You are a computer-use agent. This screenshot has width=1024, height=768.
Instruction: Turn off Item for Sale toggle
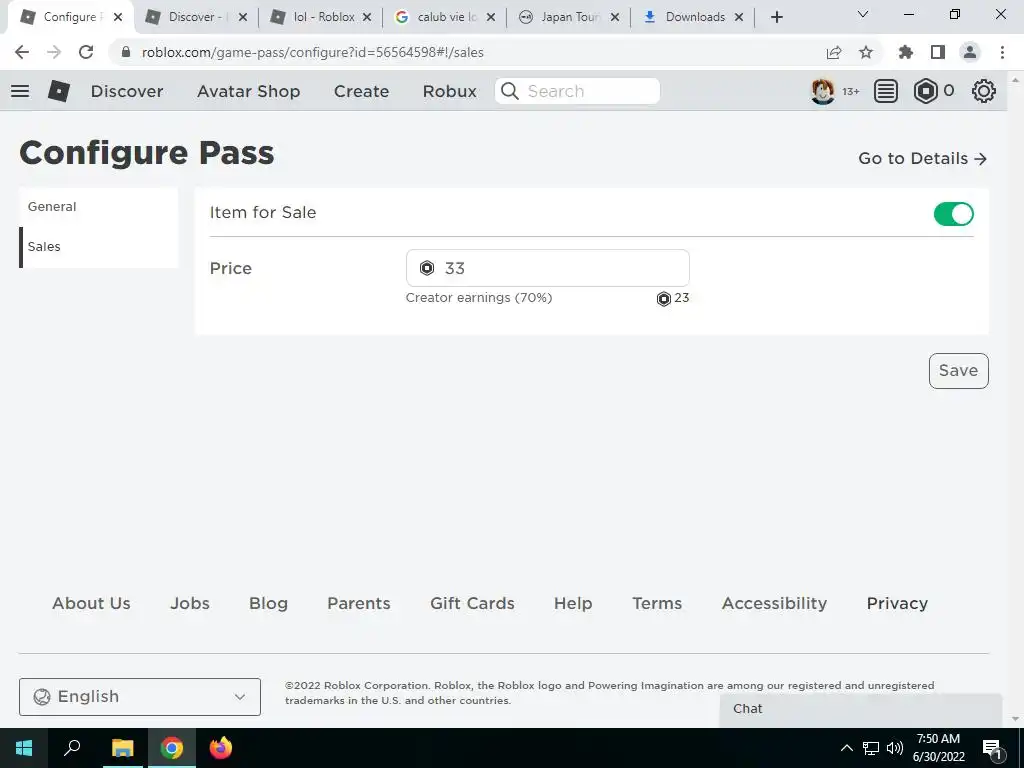pos(953,214)
